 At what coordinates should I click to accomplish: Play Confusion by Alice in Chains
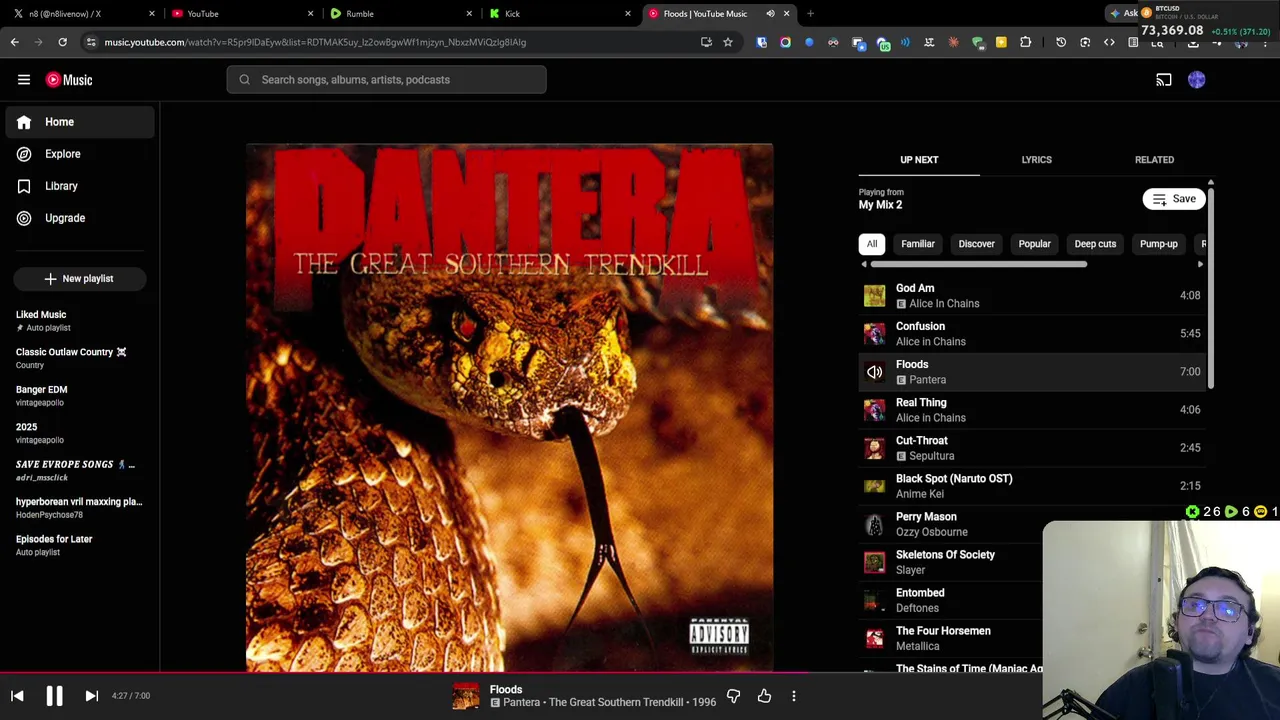[x=1032, y=334]
